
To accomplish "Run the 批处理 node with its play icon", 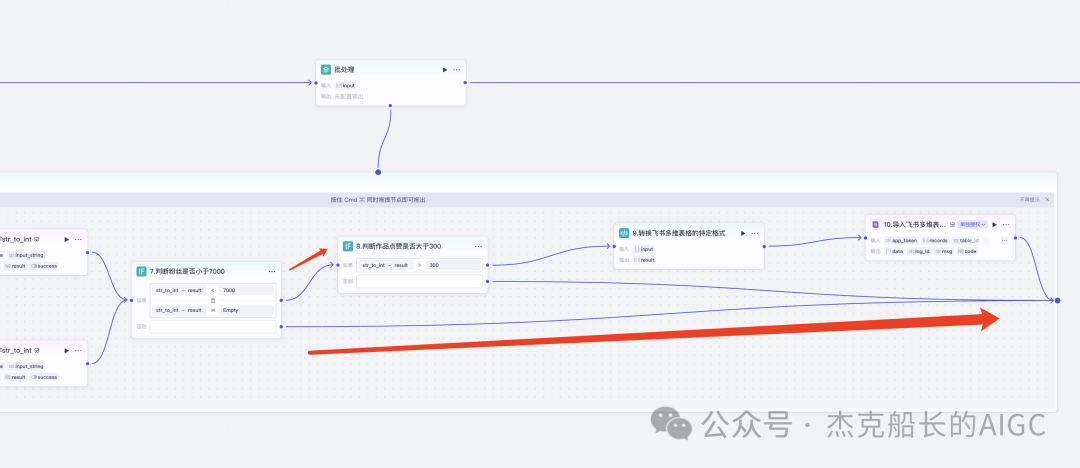I will point(445,70).
